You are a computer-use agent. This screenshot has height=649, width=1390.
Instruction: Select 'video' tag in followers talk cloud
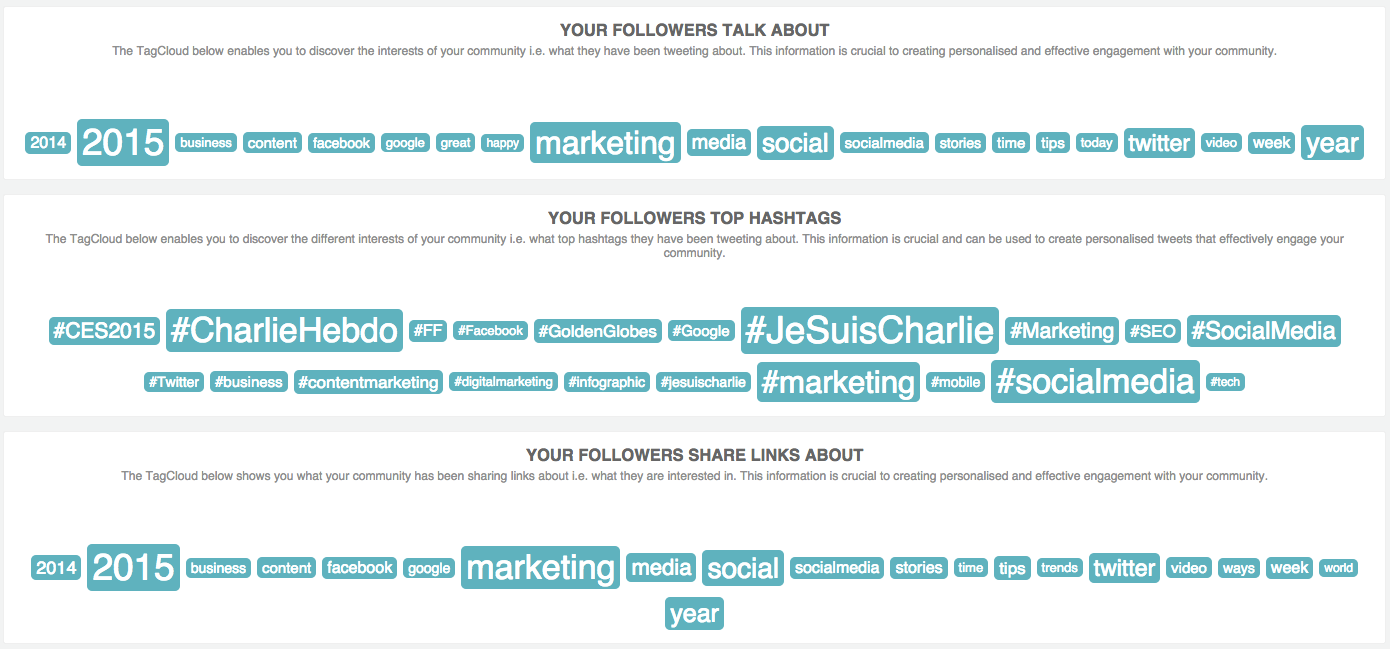pos(1221,143)
